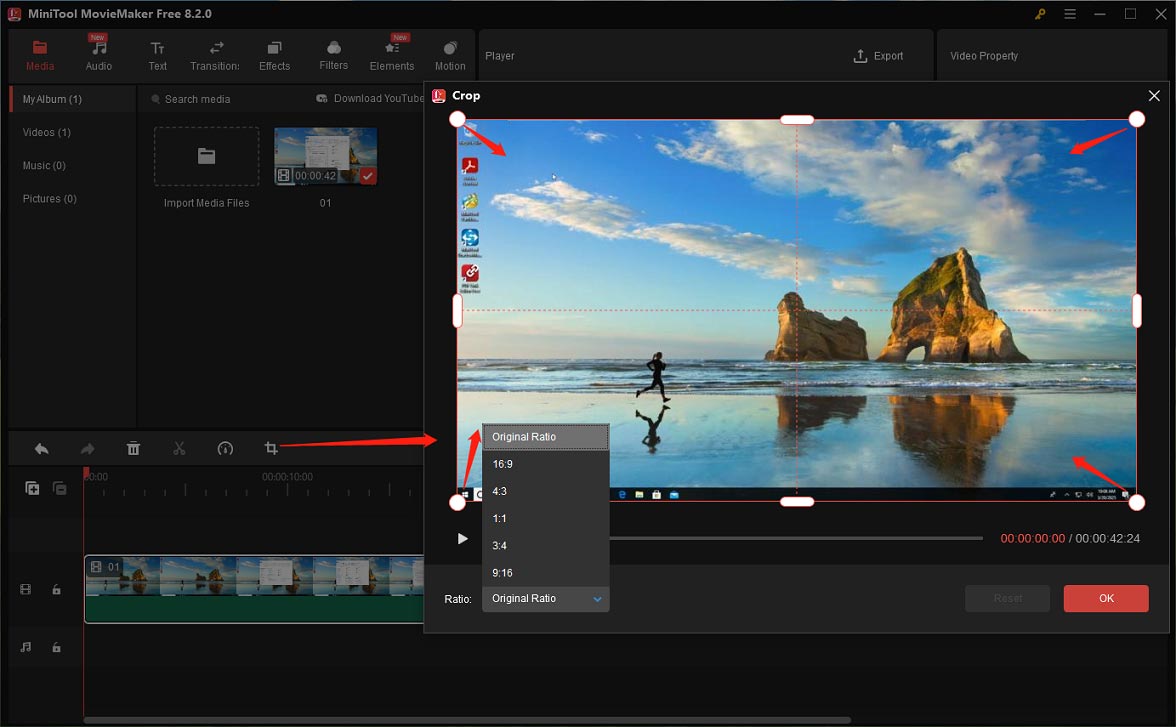The height and width of the screenshot is (727, 1176).
Task: Click the key upgrade icon in title bar
Action: coord(1040,14)
